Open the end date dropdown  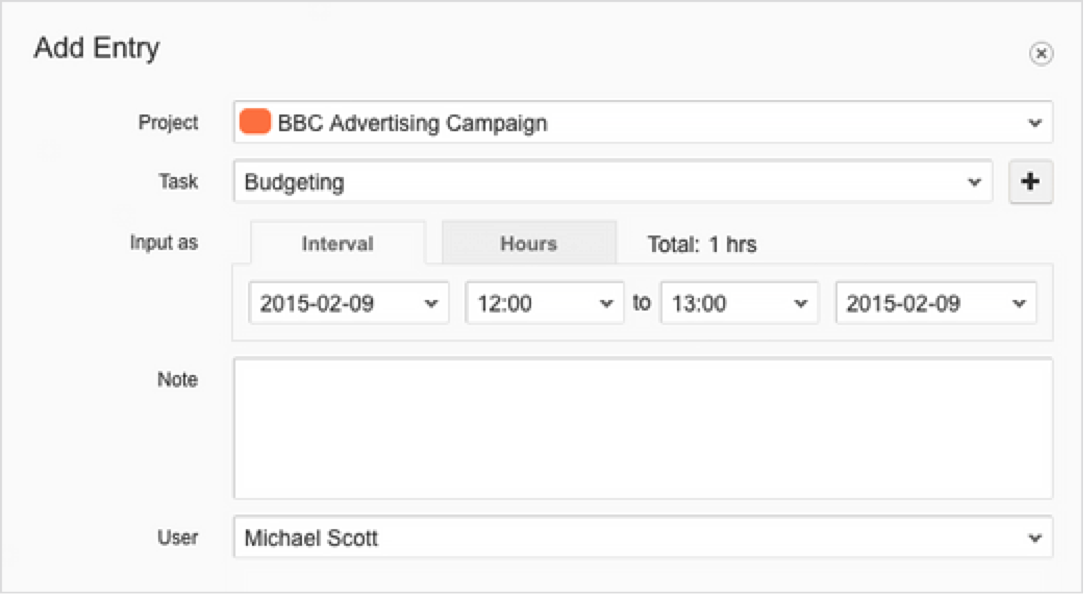point(936,303)
